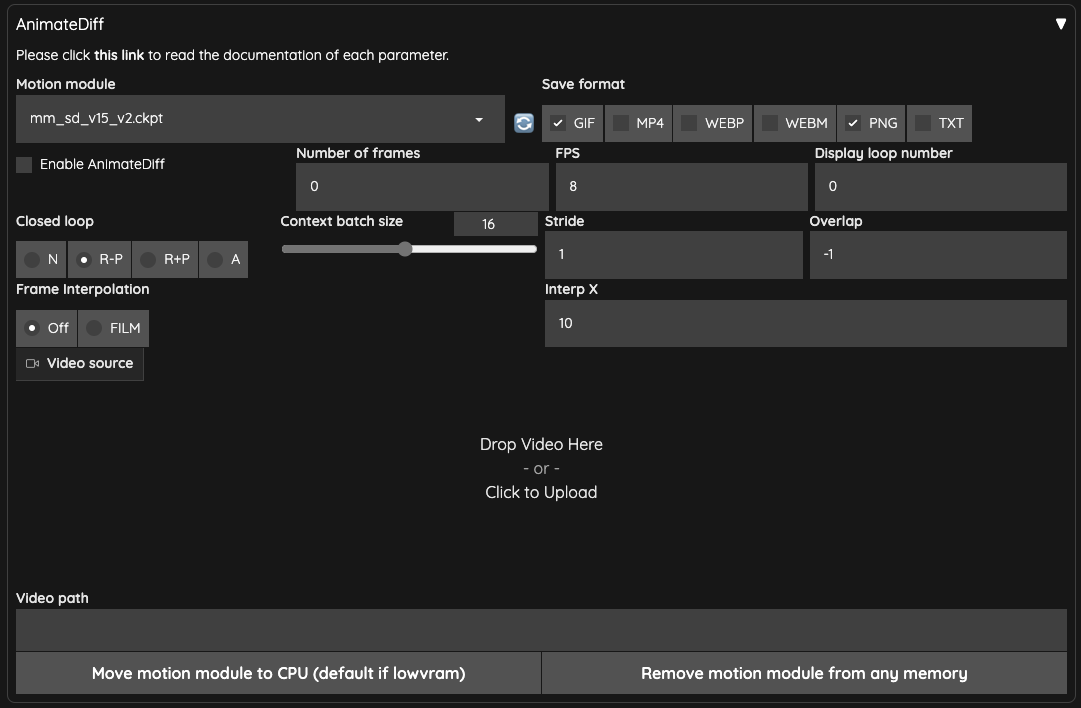The image size is (1081, 708).
Task: Select mm_sd_v15_v2.ckpt dropdown arrow
Action: tap(478, 118)
